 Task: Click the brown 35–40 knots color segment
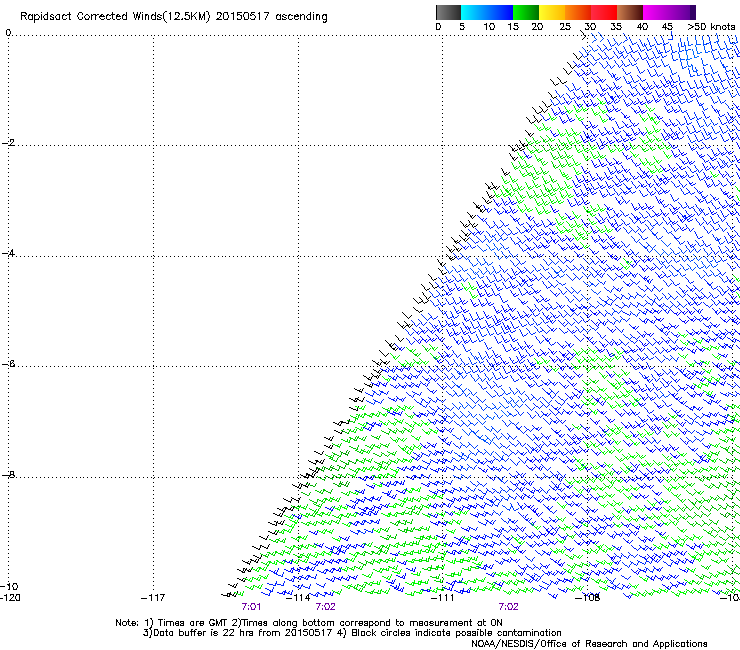(630, 12)
